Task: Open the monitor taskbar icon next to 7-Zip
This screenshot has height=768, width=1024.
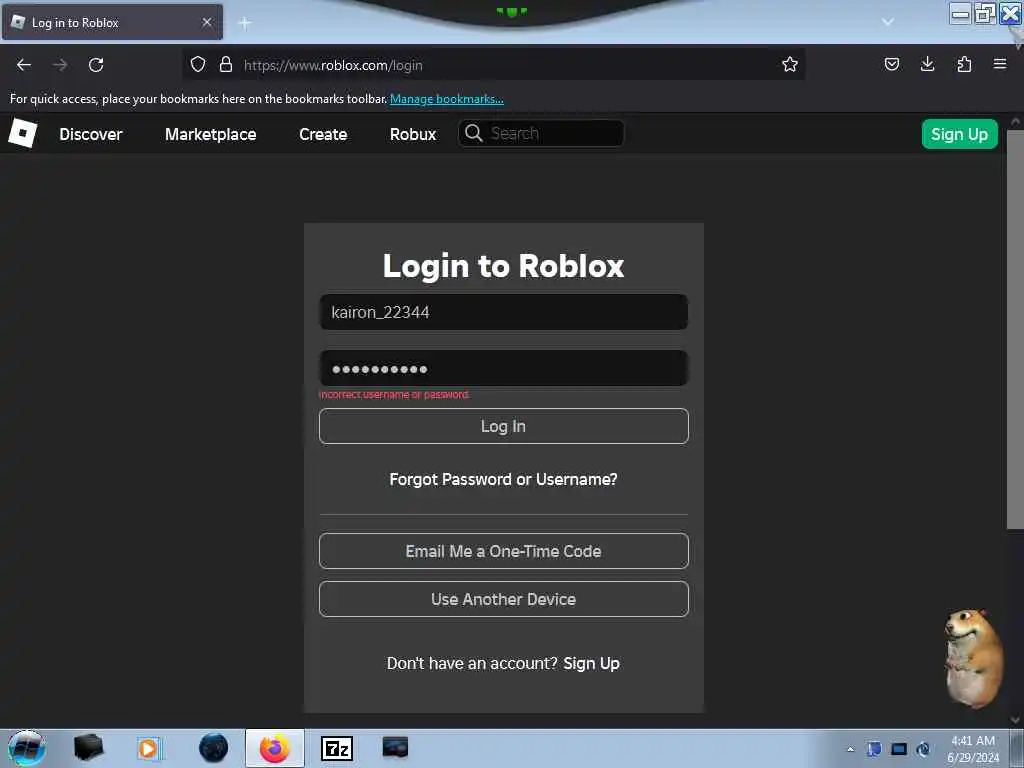Action: (x=395, y=747)
